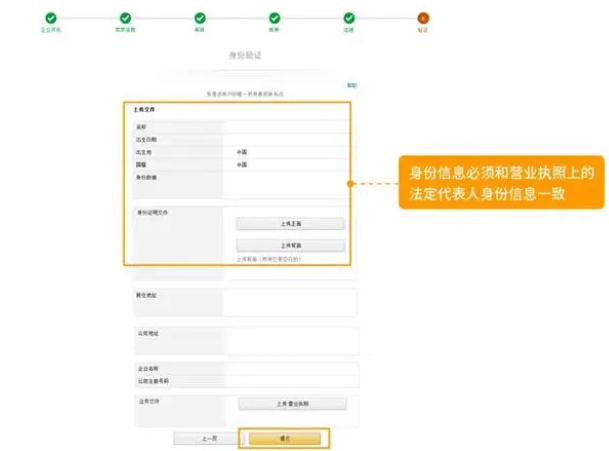
Task: Click the upload-back hint text below the buttons
Action: tap(269, 259)
